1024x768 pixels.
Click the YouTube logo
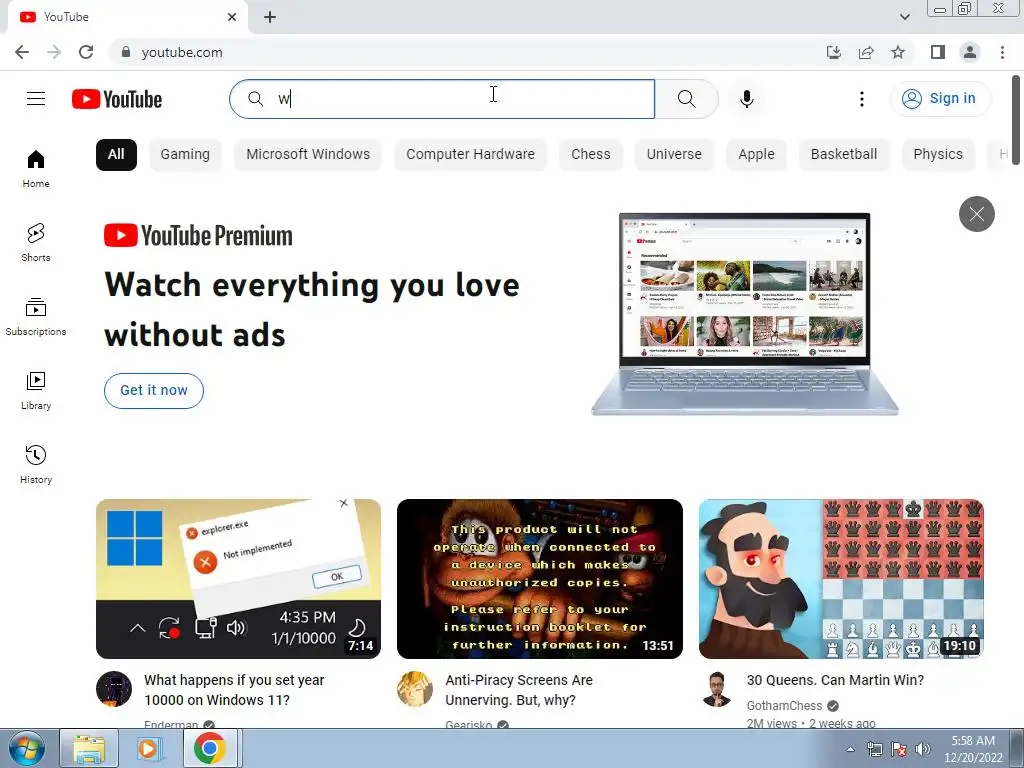coord(117,99)
